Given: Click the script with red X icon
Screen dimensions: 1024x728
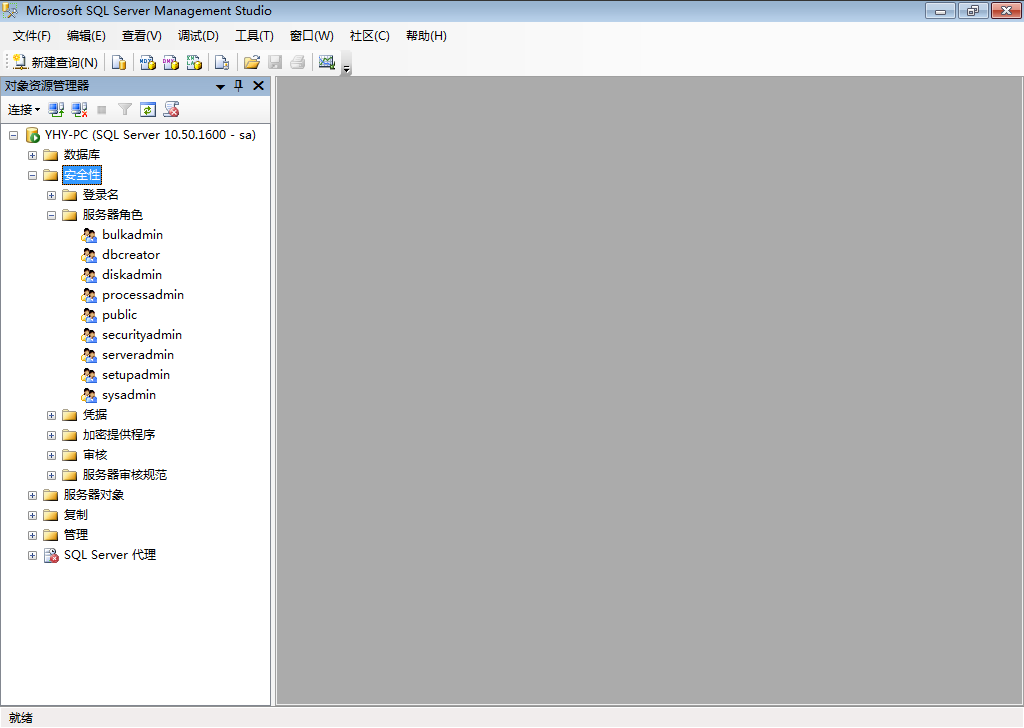Looking at the screenshot, I should coord(171,110).
